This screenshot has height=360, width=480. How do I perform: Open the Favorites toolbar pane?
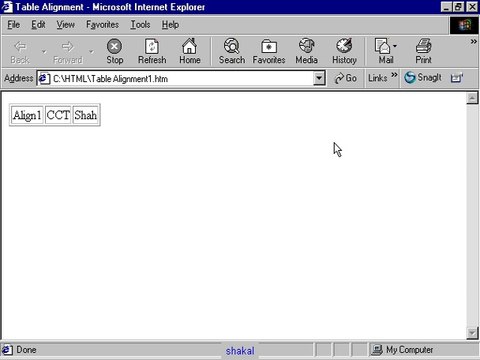pos(269,51)
